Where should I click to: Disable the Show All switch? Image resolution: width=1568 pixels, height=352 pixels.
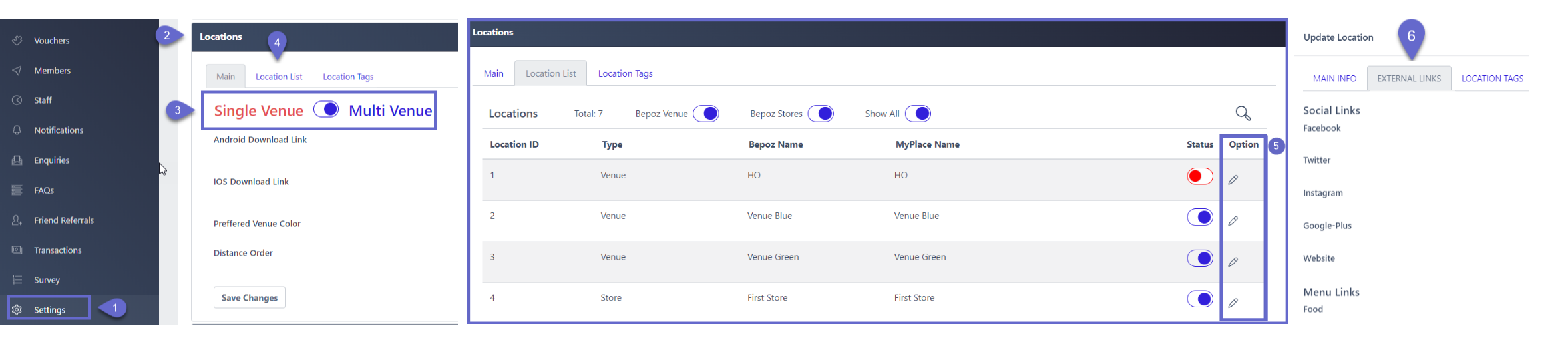918,114
